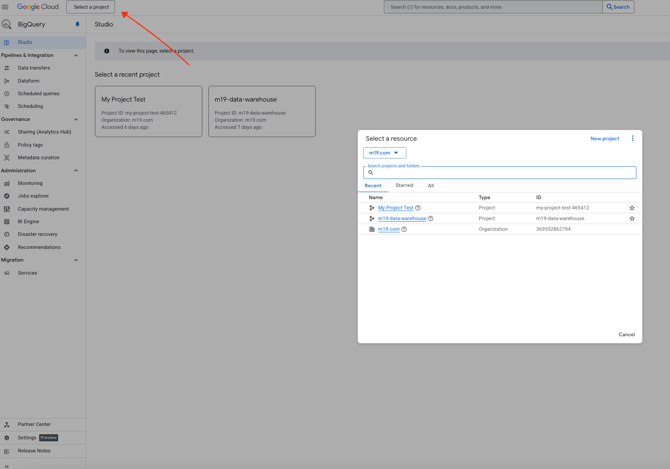This screenshot has width=670, height=469.
Task: Focus the top resources search bar
Action: tap(493, 7)
